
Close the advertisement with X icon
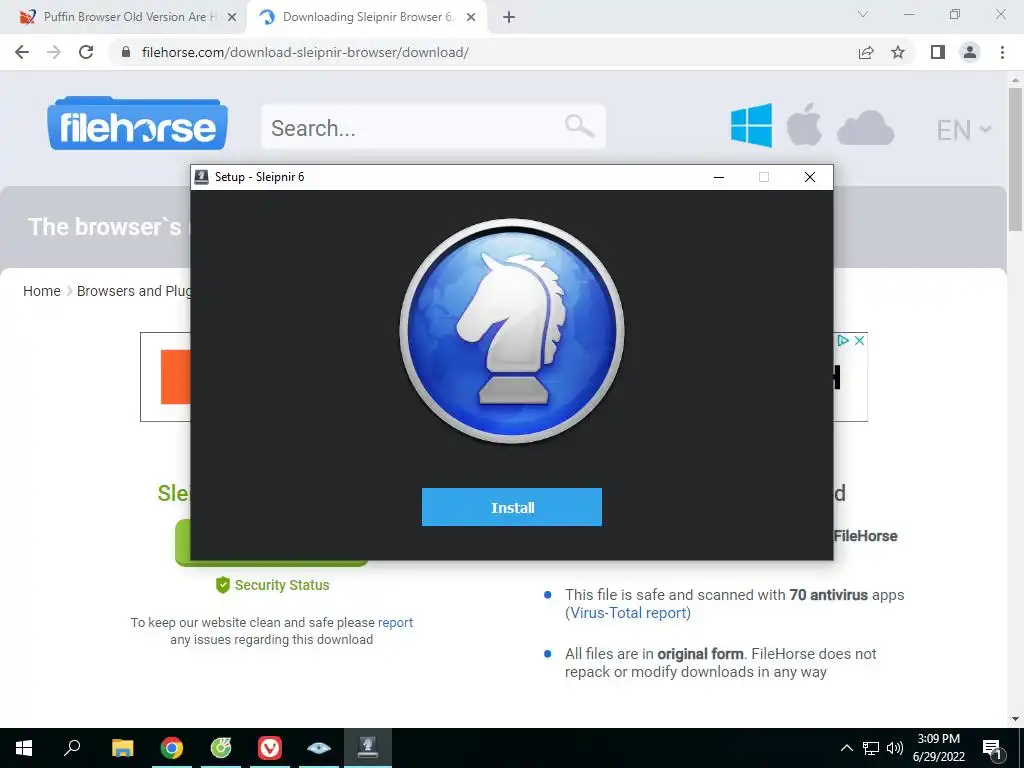pos(859,340)
